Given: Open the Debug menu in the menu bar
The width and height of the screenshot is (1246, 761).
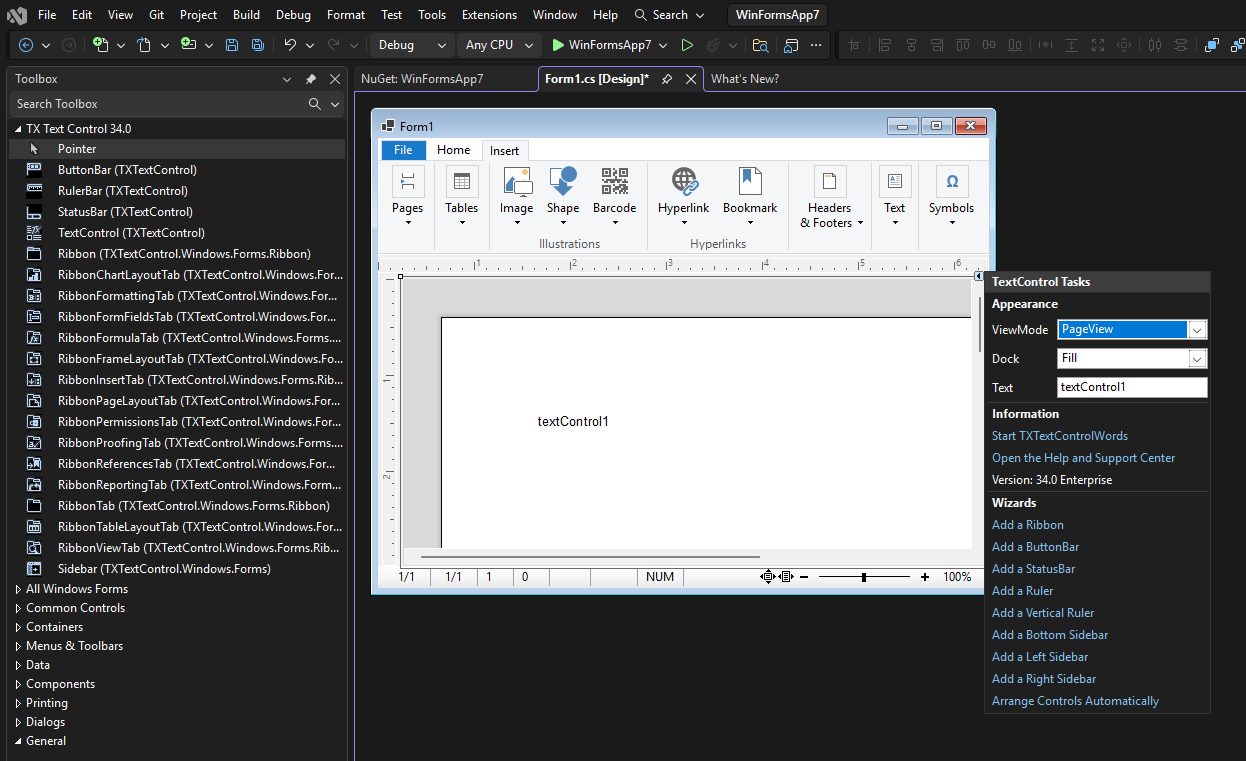Looking at the screenshot, I should [292, 14].
